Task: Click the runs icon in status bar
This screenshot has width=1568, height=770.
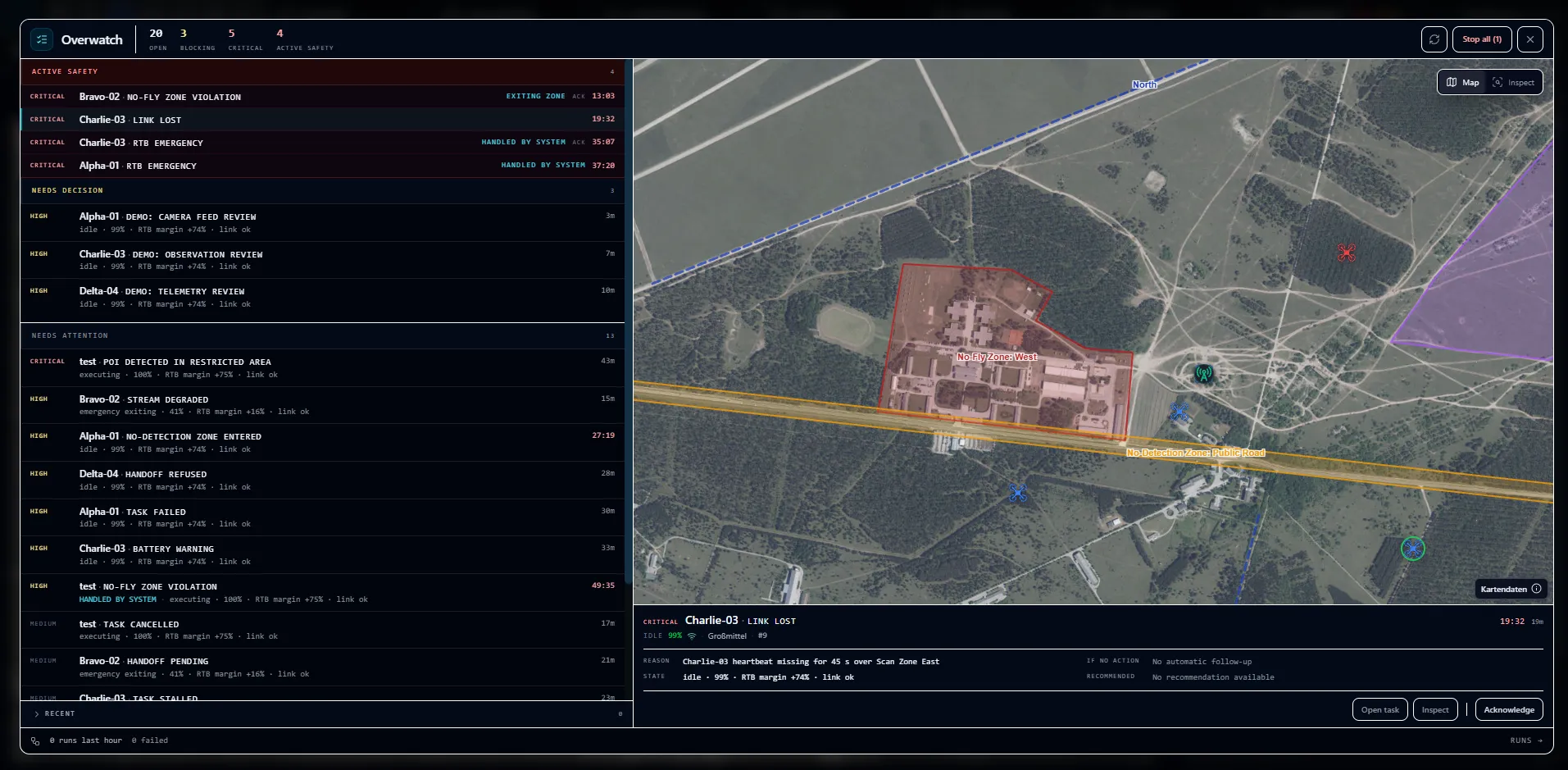Action: tap(35, 740)
